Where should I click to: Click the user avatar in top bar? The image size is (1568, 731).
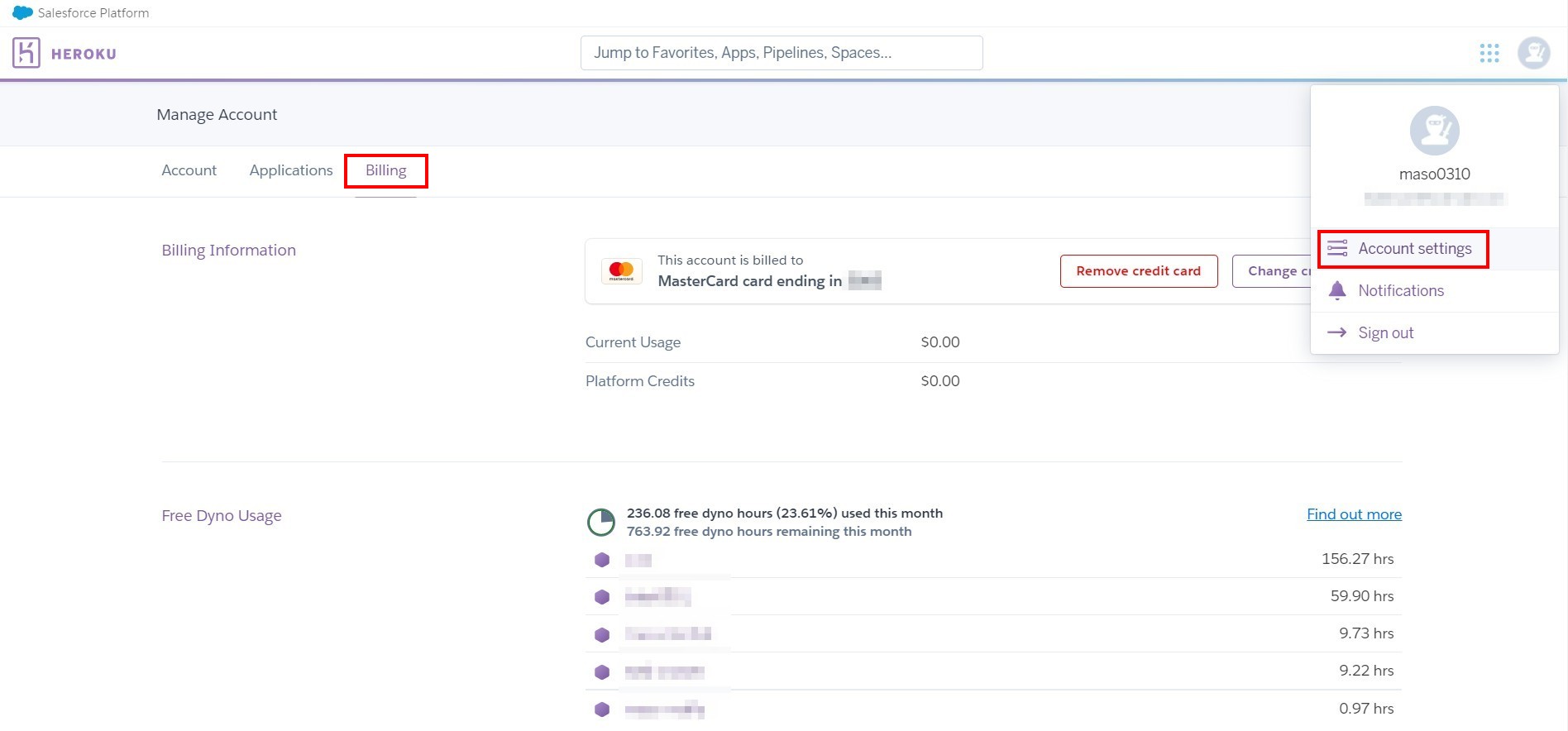coord(1533,53)
